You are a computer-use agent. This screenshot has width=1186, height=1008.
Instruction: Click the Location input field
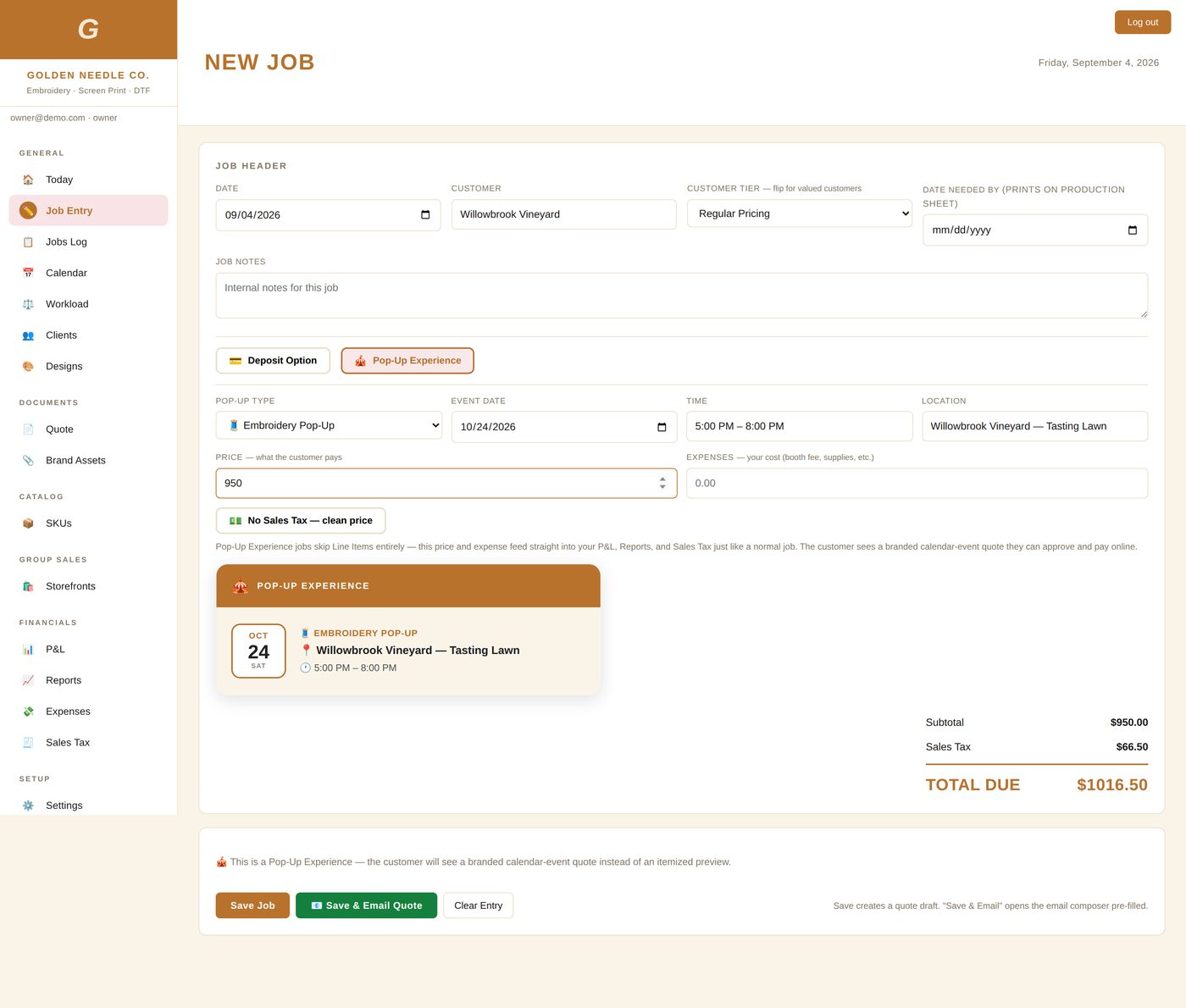[x=1034, y=426]
